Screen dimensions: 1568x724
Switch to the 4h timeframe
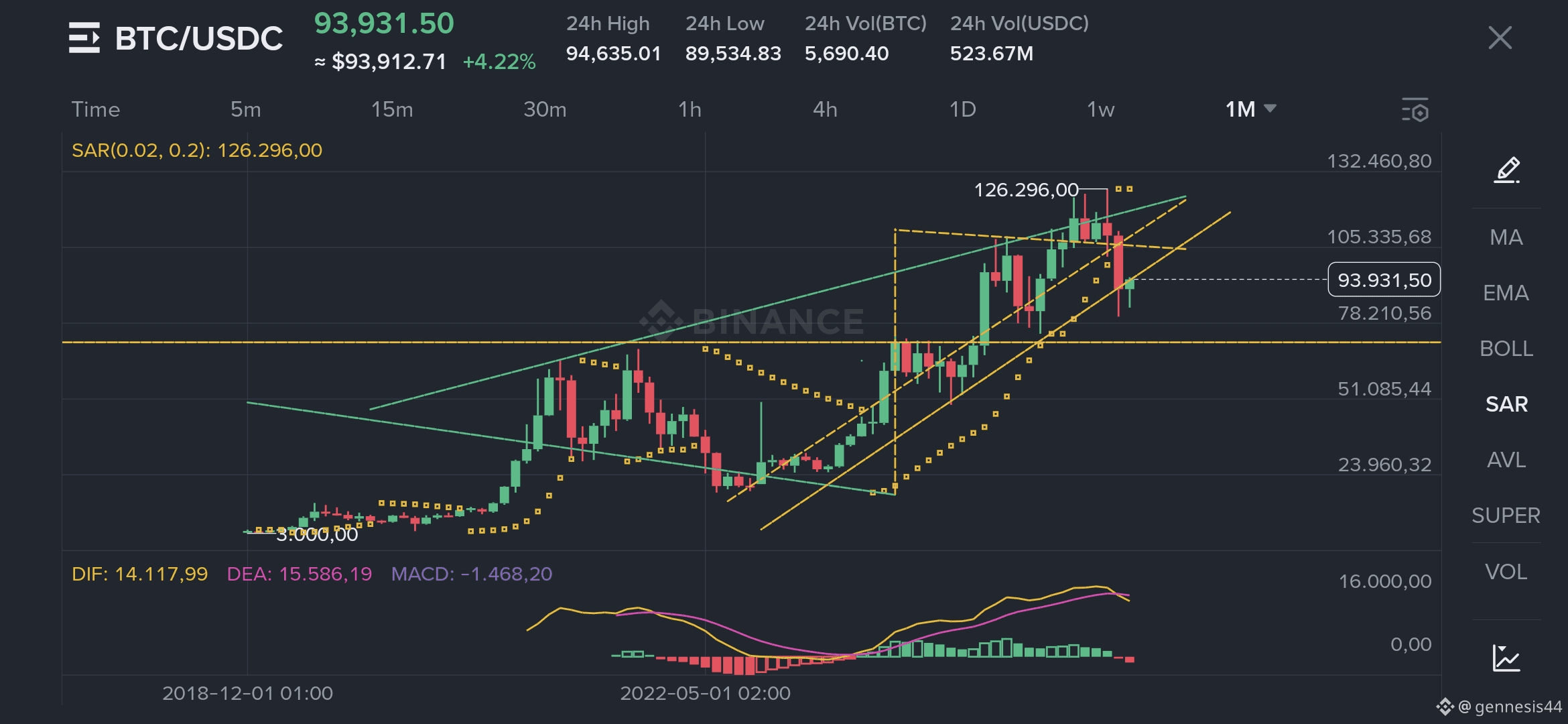click(825, 109)
